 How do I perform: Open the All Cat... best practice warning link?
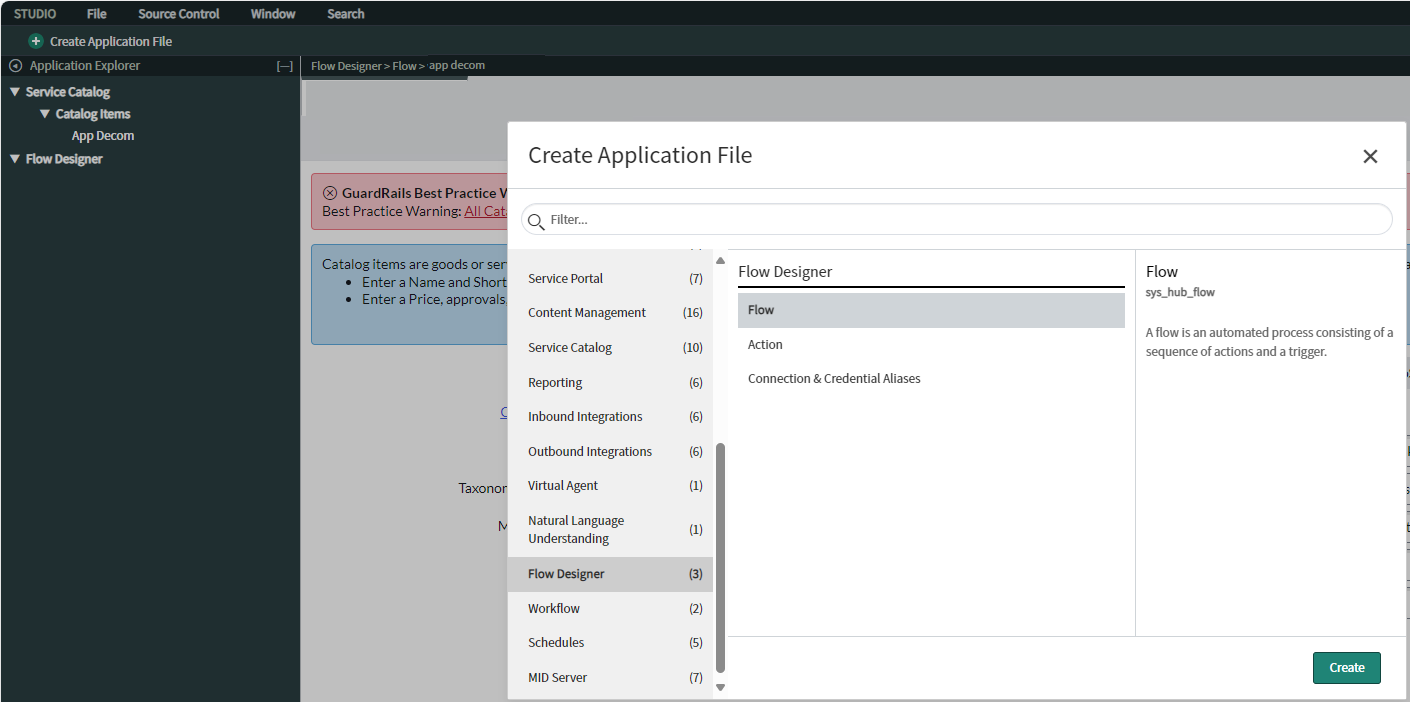486,211
